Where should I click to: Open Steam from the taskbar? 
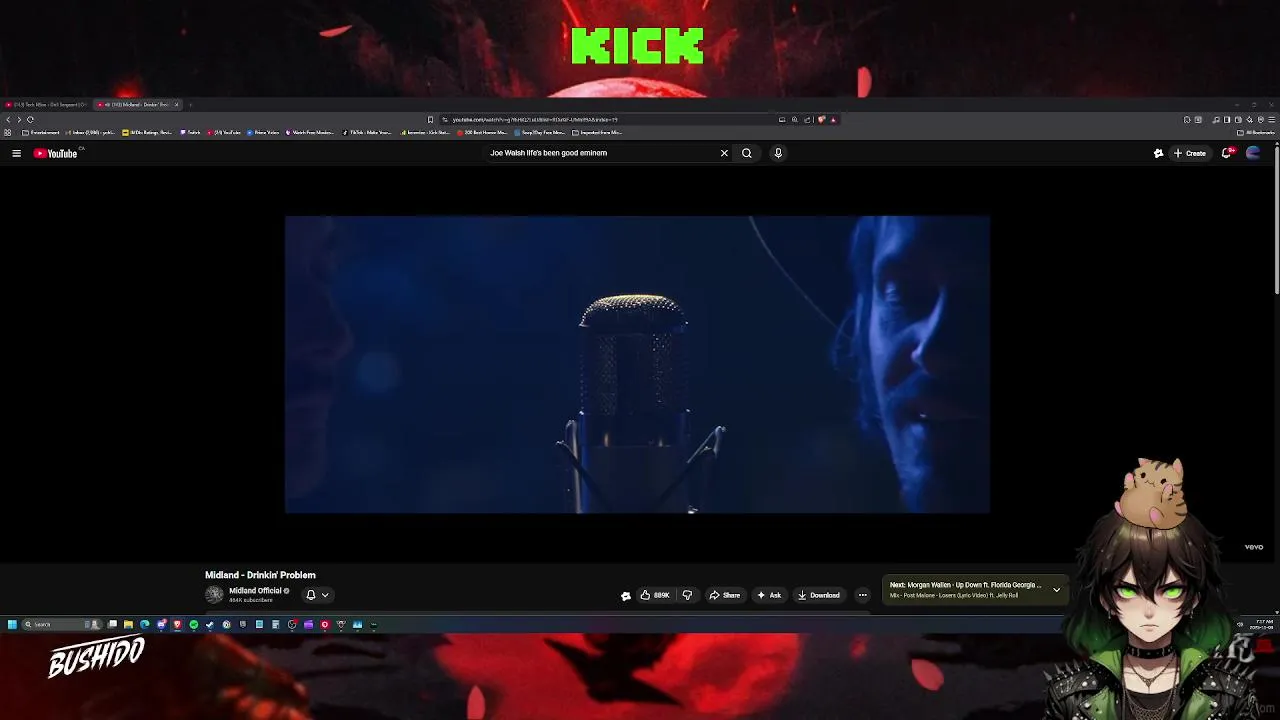(209, 624)
